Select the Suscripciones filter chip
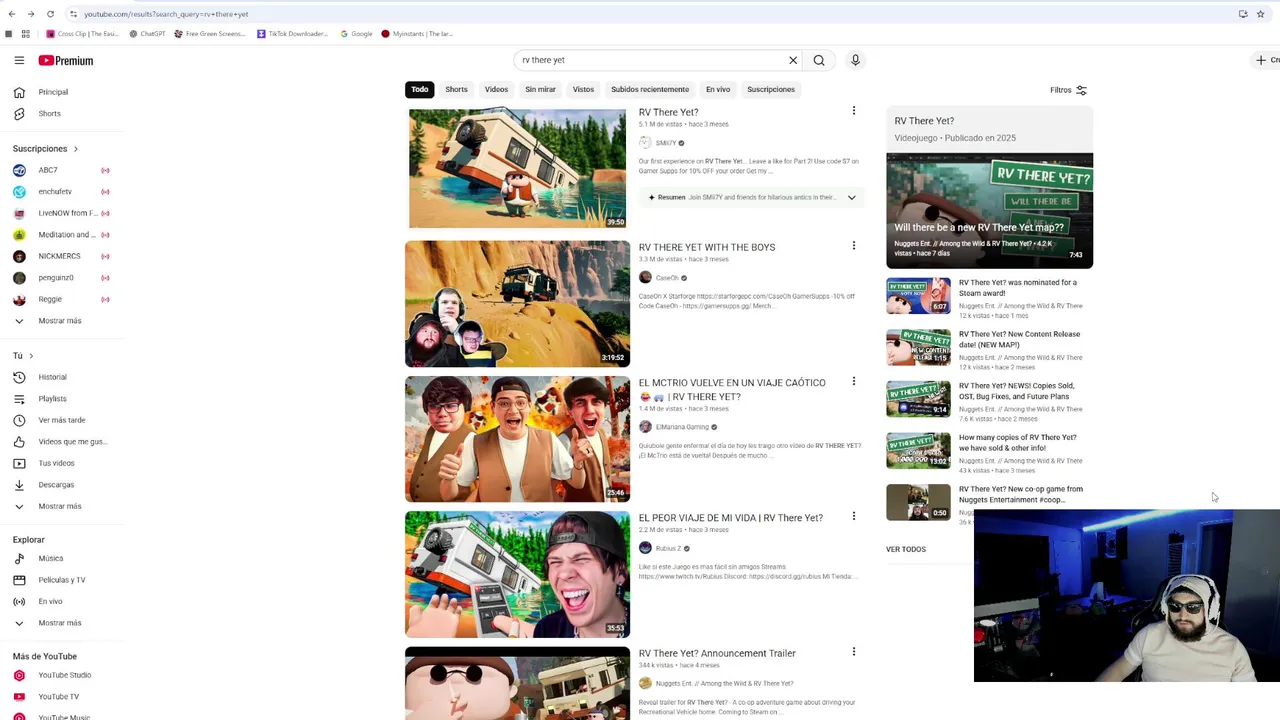Viewport: 1280px width, 720px height. (771, 90)
